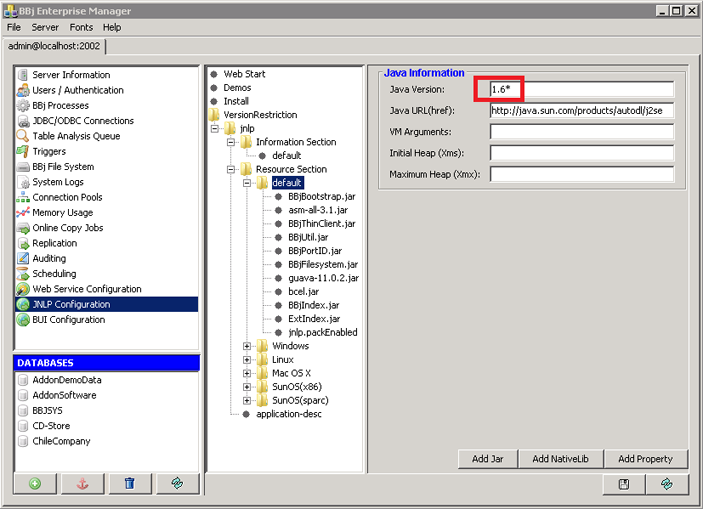703x509 pixels.
Task: Click the save disk button
Action: [624, 484]
